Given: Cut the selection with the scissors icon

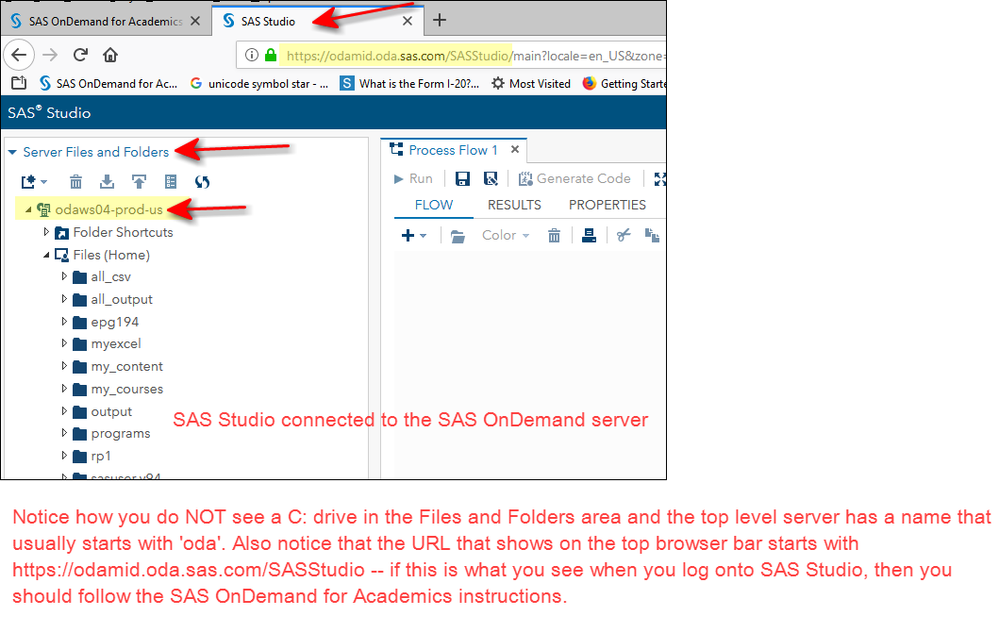Looking at the screenshot, I should click(623, 236).
